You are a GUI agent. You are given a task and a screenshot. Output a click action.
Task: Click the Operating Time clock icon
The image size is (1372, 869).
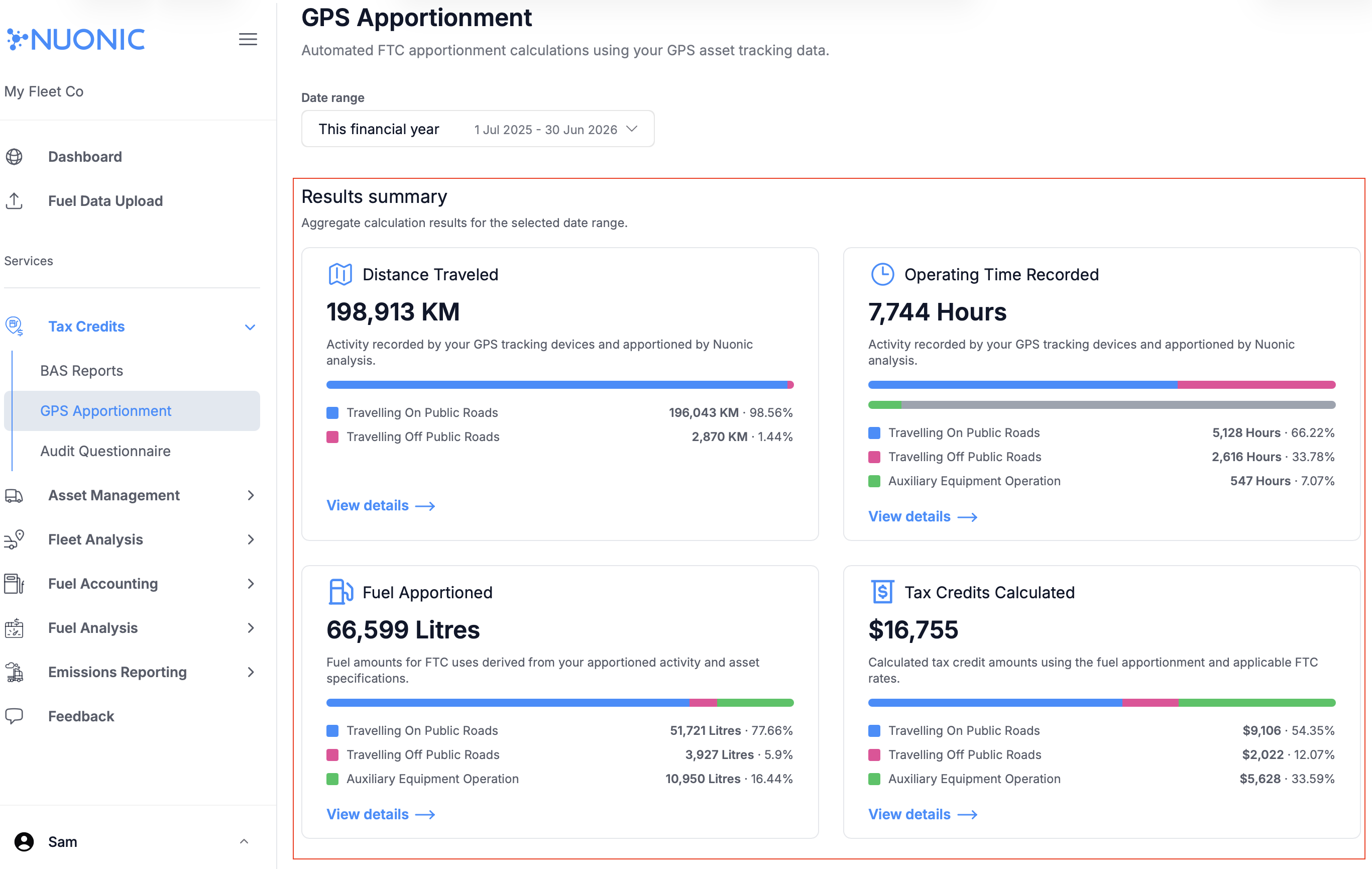click(882, 274)
